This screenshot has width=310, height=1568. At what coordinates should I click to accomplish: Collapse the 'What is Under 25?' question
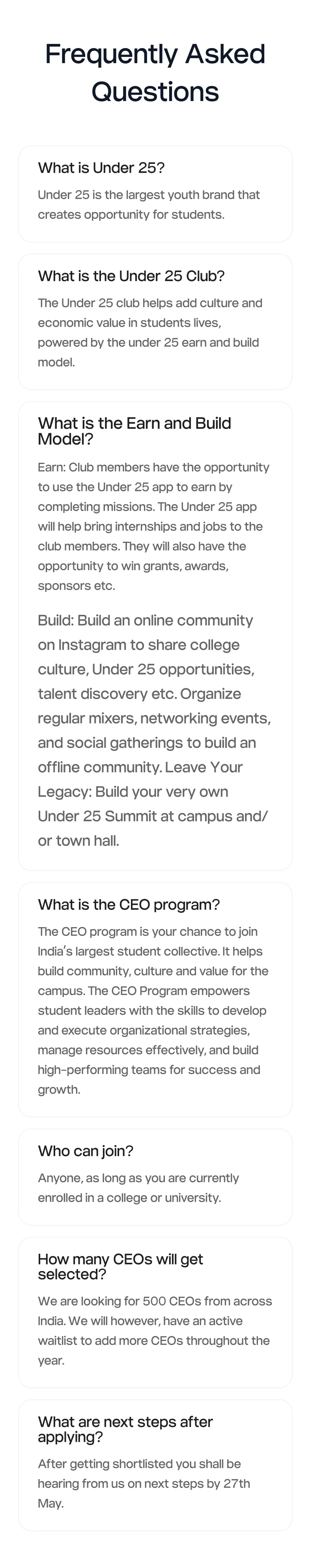[101, 168]
